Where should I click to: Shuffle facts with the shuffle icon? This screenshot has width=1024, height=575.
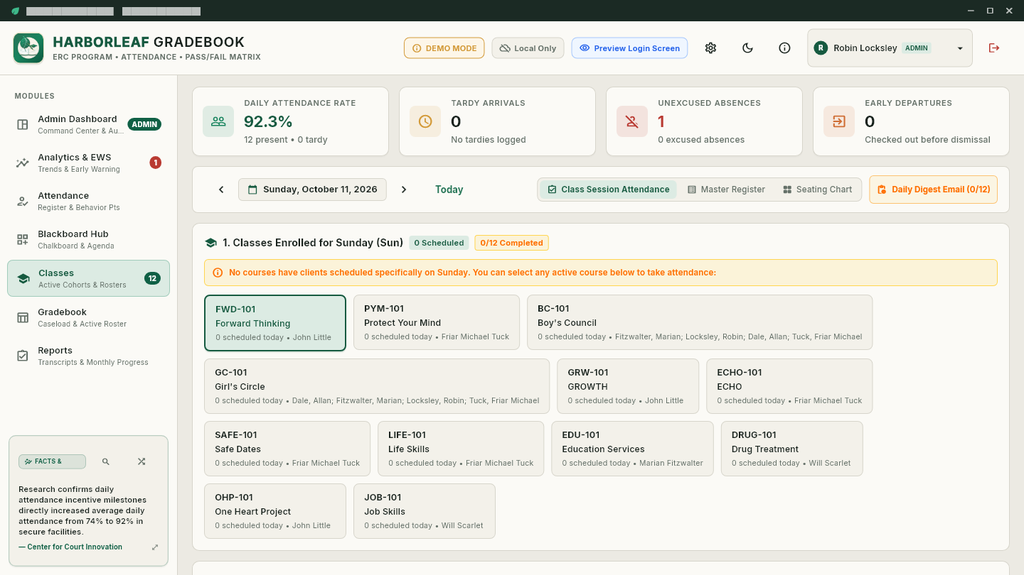(142, 461)
